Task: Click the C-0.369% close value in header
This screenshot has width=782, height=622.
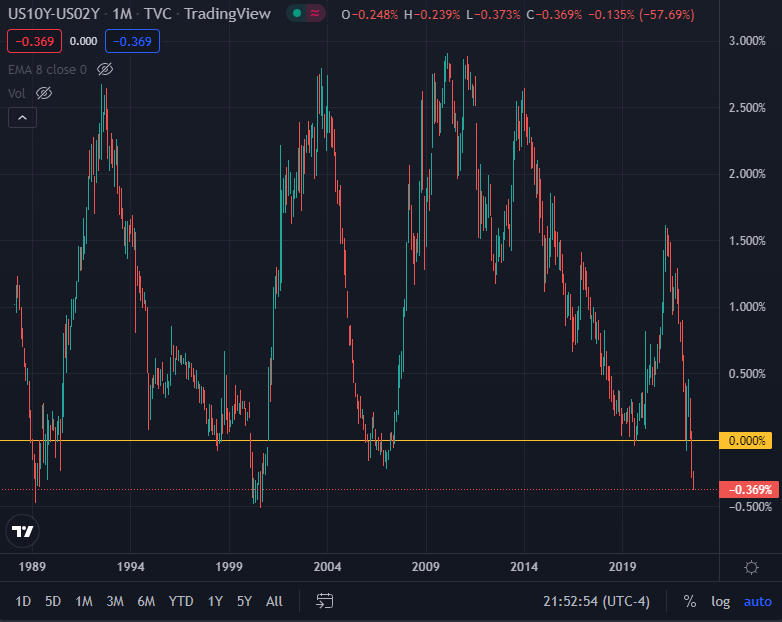Action: tap(554, 15)
